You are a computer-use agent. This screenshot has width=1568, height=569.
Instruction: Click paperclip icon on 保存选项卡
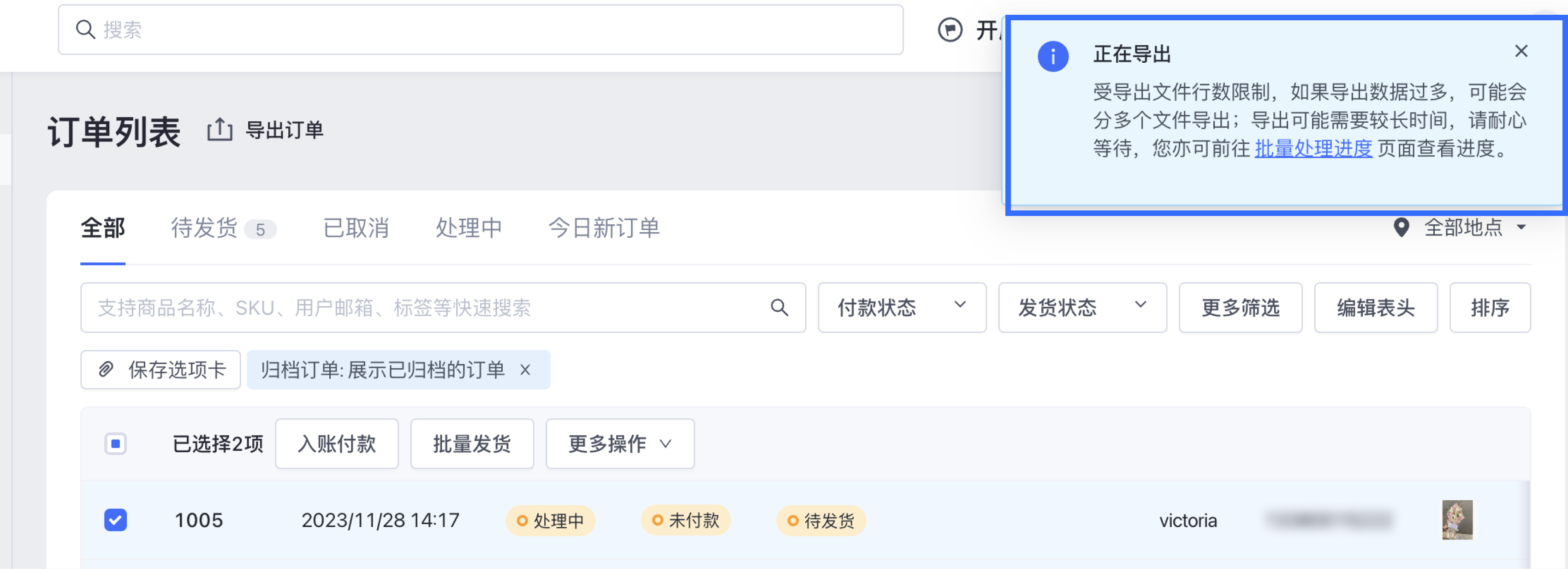click(x=106, y=370)
